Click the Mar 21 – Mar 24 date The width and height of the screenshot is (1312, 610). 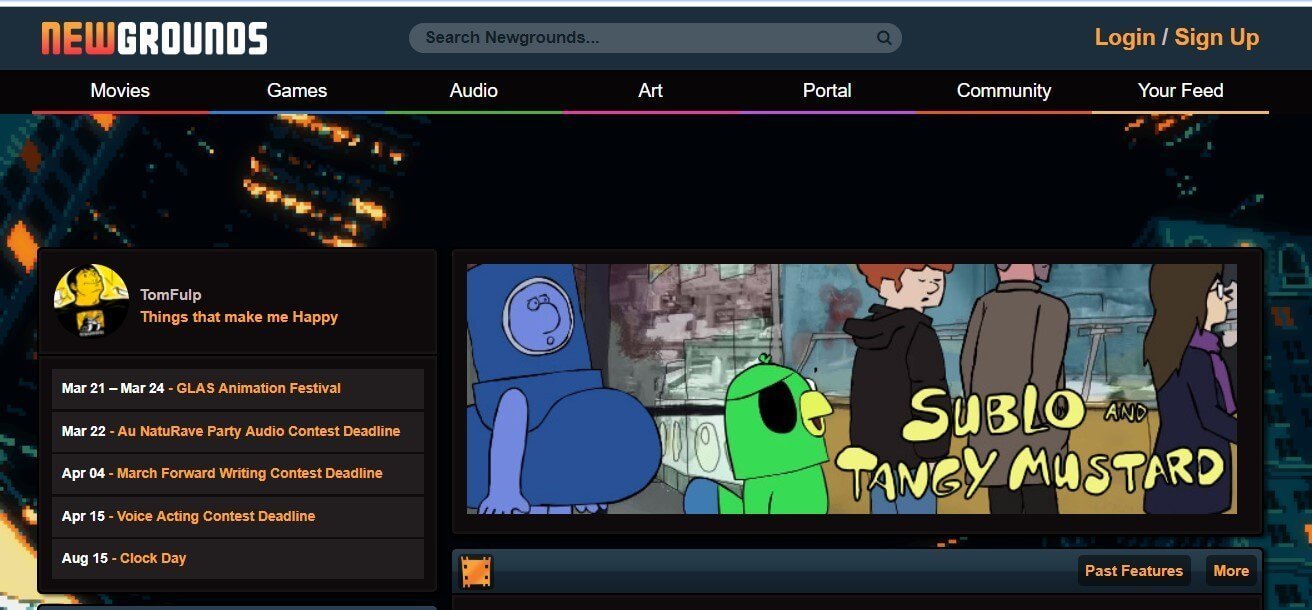[x=113, y=388]
